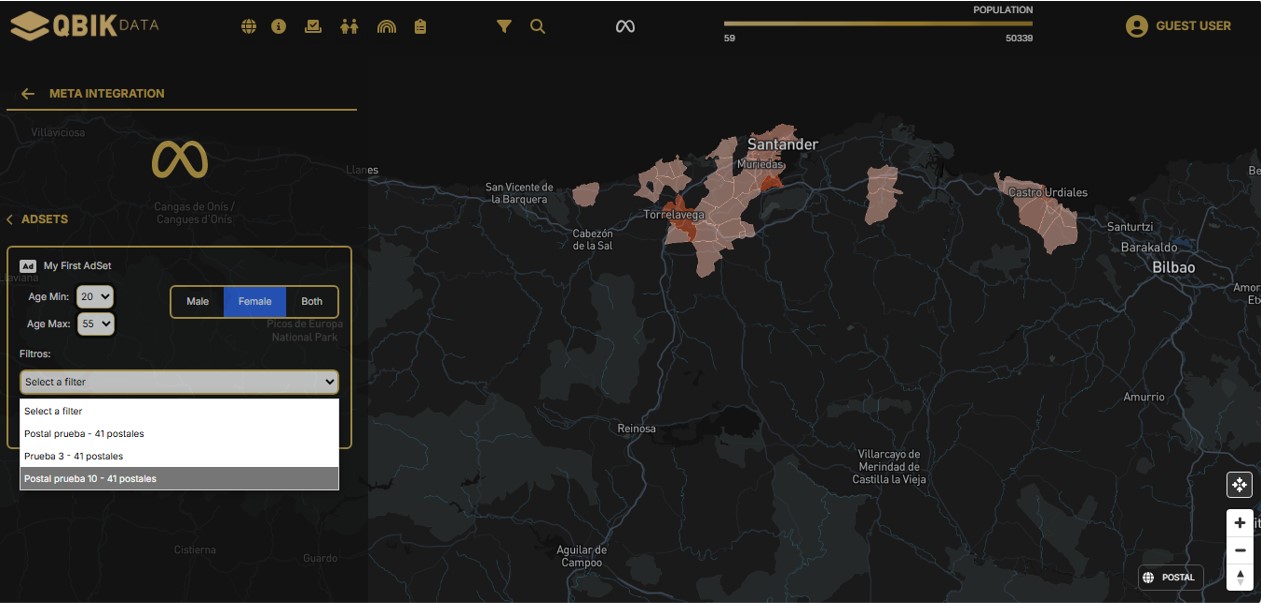The height and width of the screenshot is (603, 1261).
Task: Choose 'Select a filter' placeholder option
Action: pos(179,411)
